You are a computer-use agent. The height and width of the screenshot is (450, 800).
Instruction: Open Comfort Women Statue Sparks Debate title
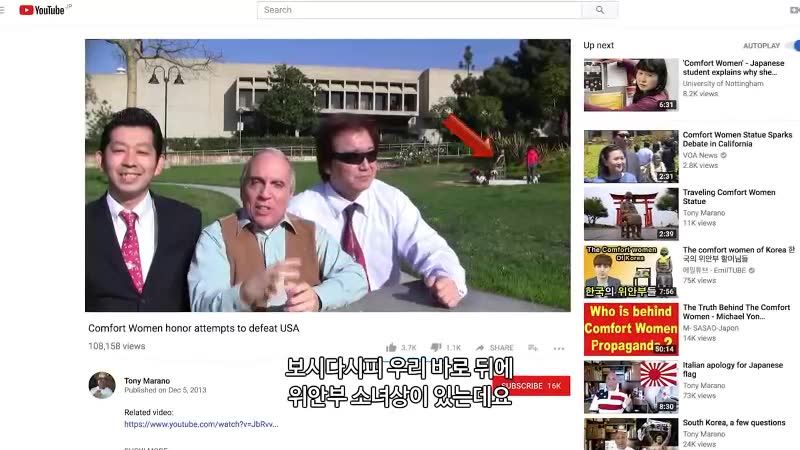tap(737, 139)
